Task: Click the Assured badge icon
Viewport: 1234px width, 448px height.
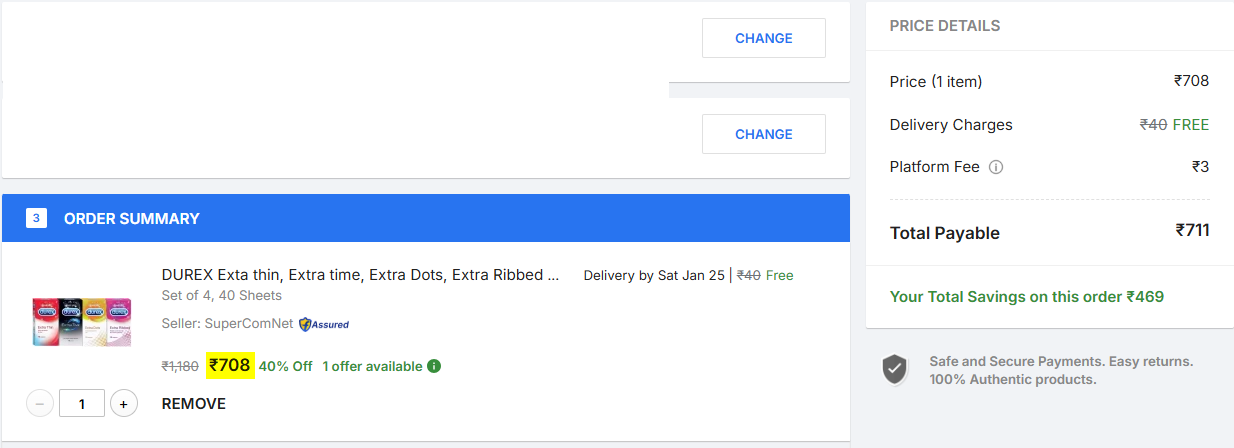Action: click(x=324, y=324)
